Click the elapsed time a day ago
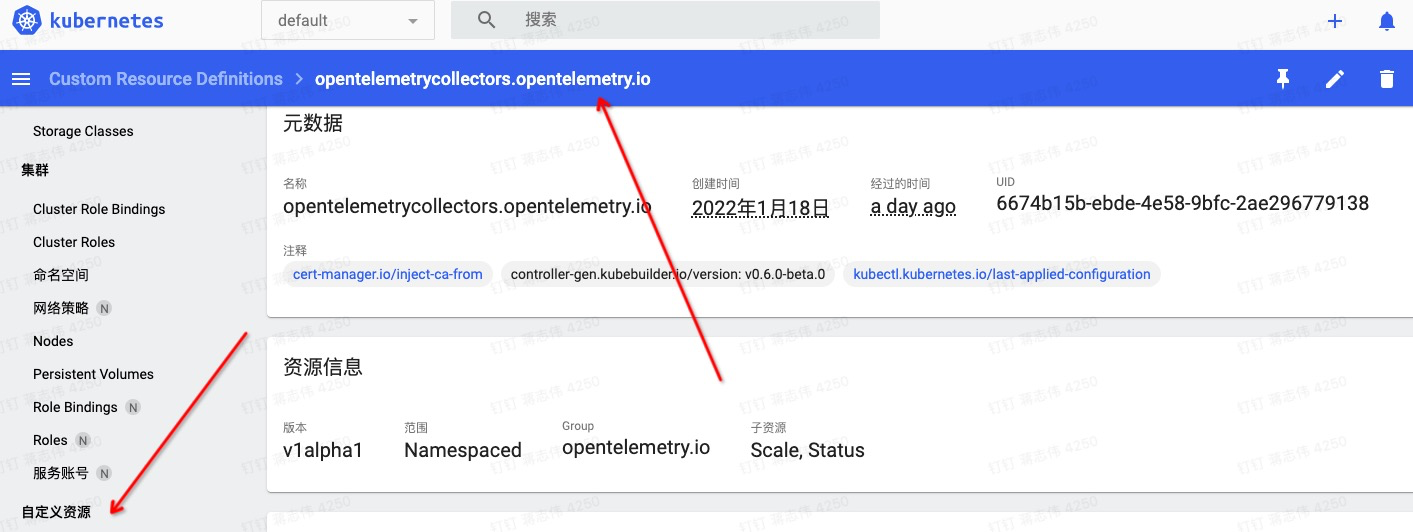 pyautogui.click(x=913, y=207)
